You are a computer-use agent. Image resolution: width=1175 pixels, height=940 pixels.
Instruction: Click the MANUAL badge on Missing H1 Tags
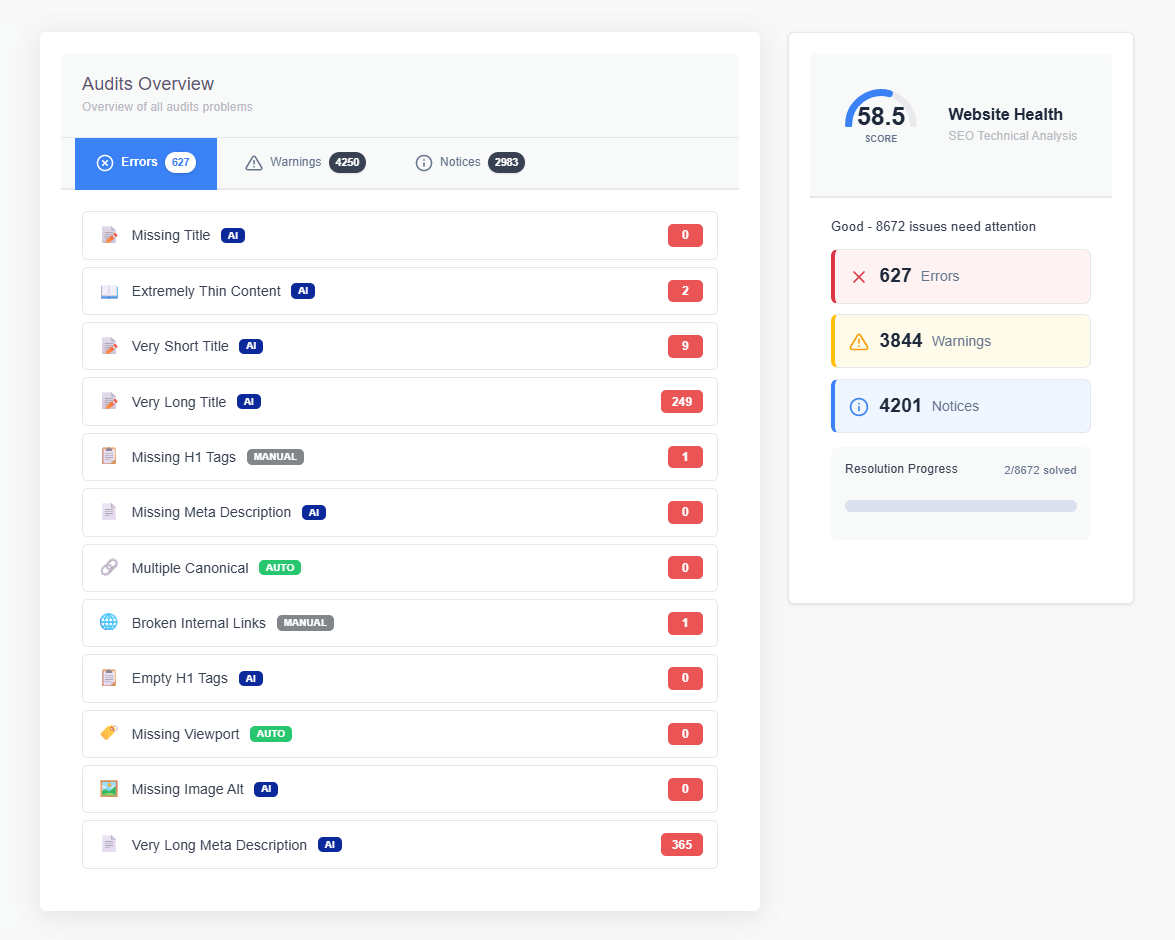274,456
